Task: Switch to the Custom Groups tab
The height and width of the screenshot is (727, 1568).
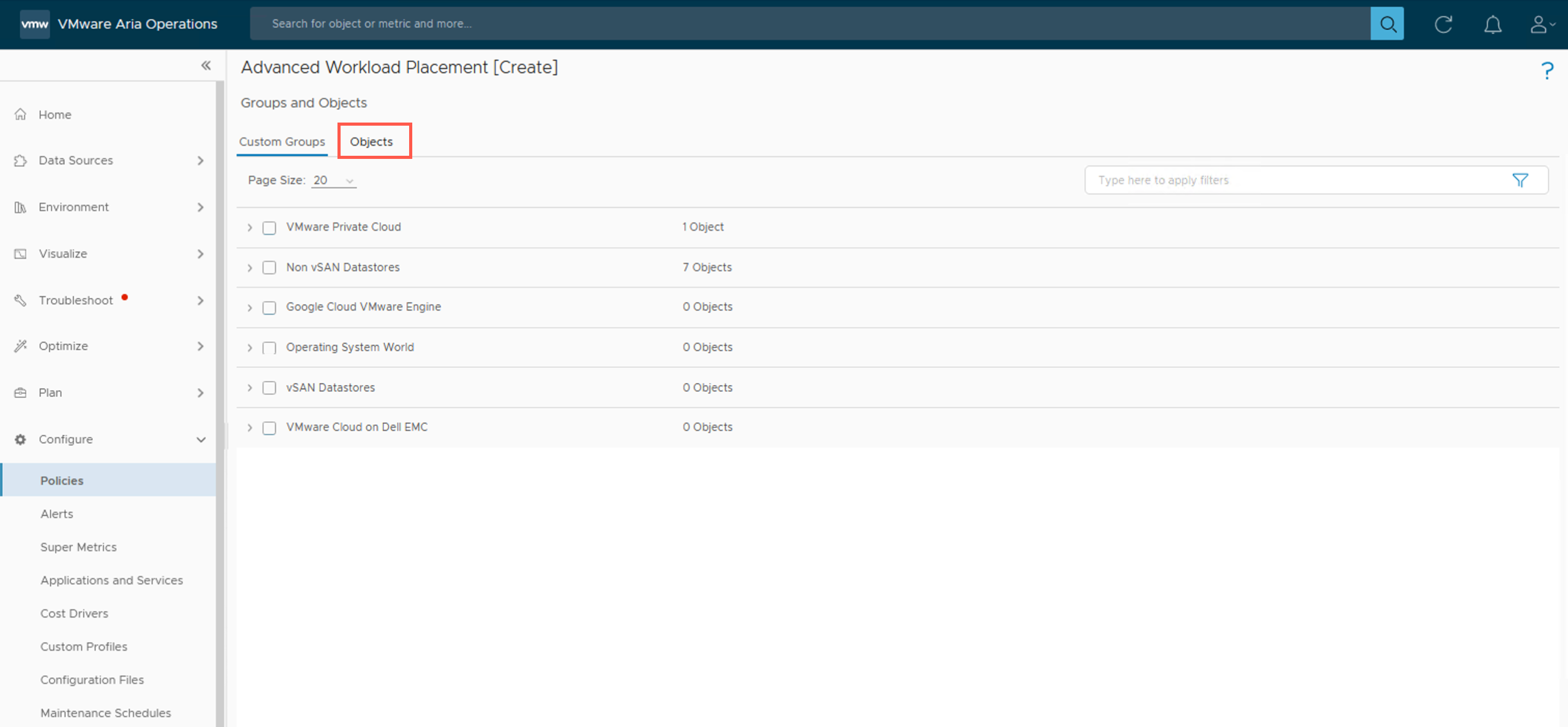Action: coord(282,141)
